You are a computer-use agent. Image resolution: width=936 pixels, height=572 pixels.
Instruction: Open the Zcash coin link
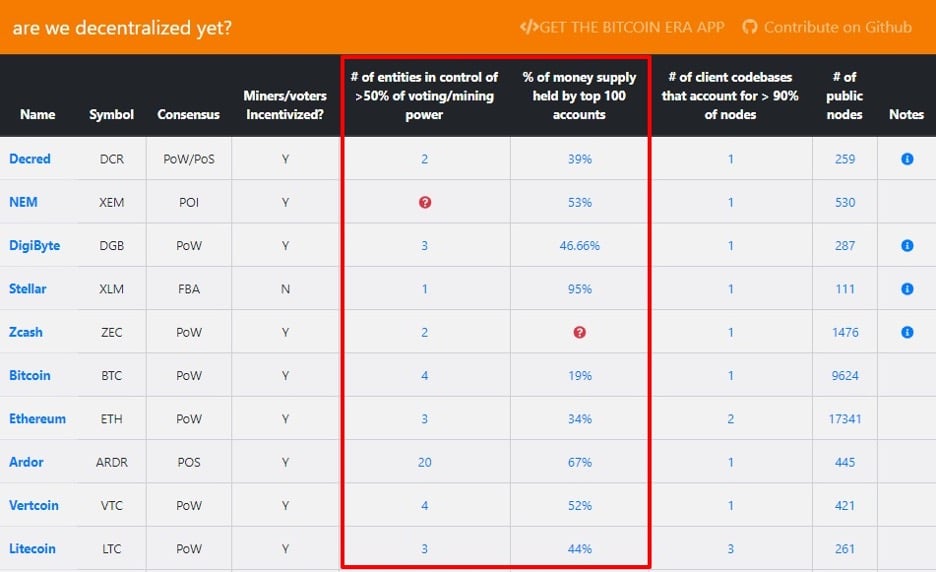tap(26, 332)
